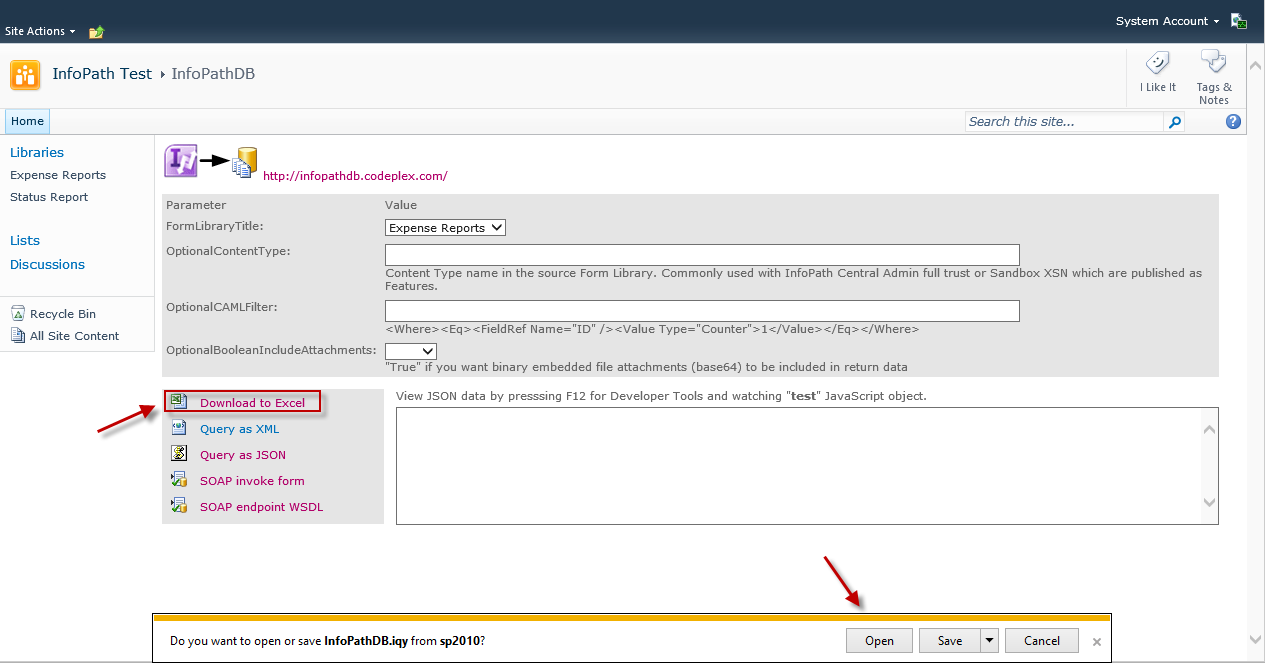Click the text area scroll down arrow
The image size is (1265, 663).
pyautogui.click(x=1209, y=502)
